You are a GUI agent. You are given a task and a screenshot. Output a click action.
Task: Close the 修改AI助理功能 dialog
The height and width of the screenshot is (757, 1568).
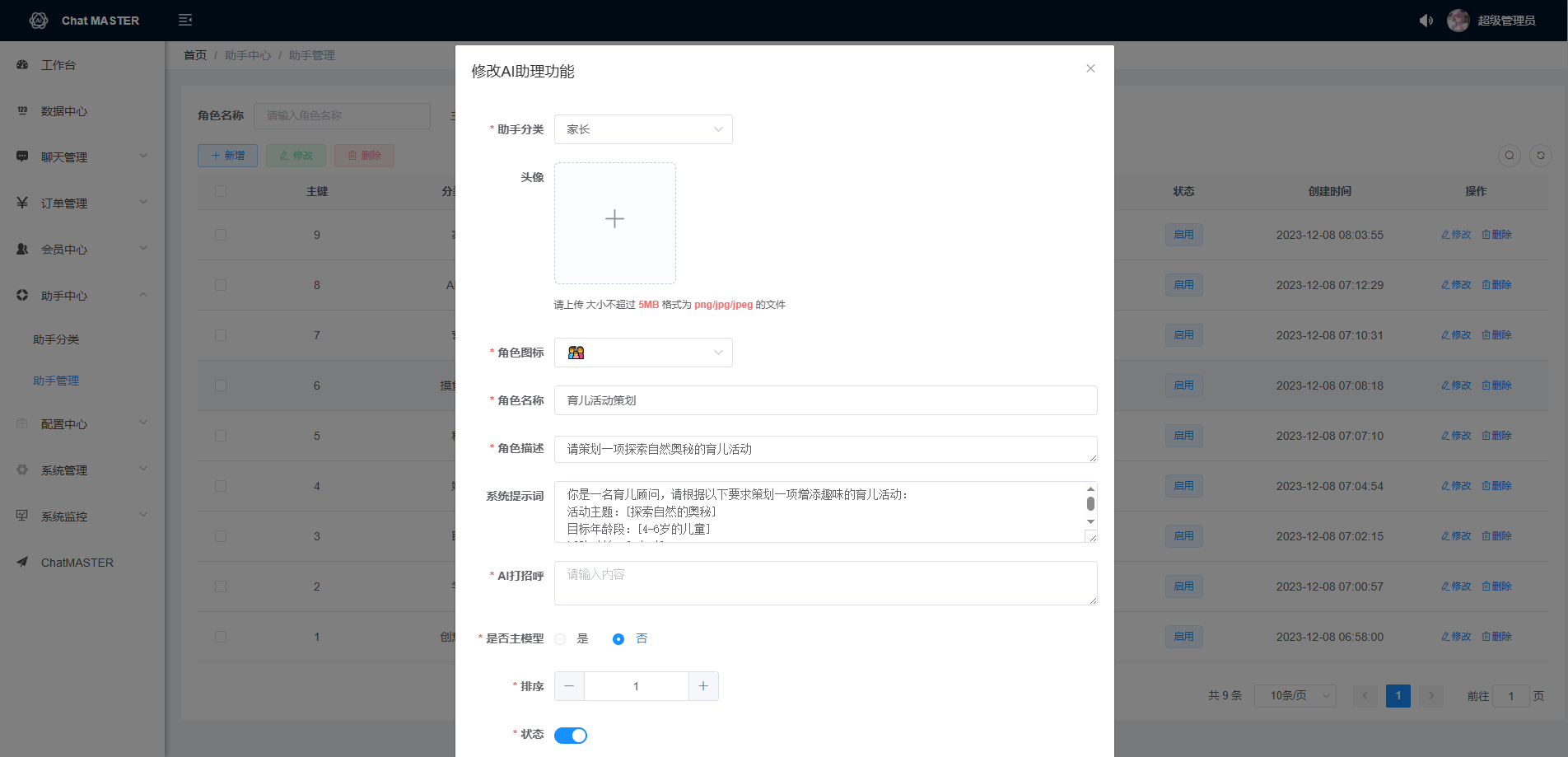(1090, 68)
